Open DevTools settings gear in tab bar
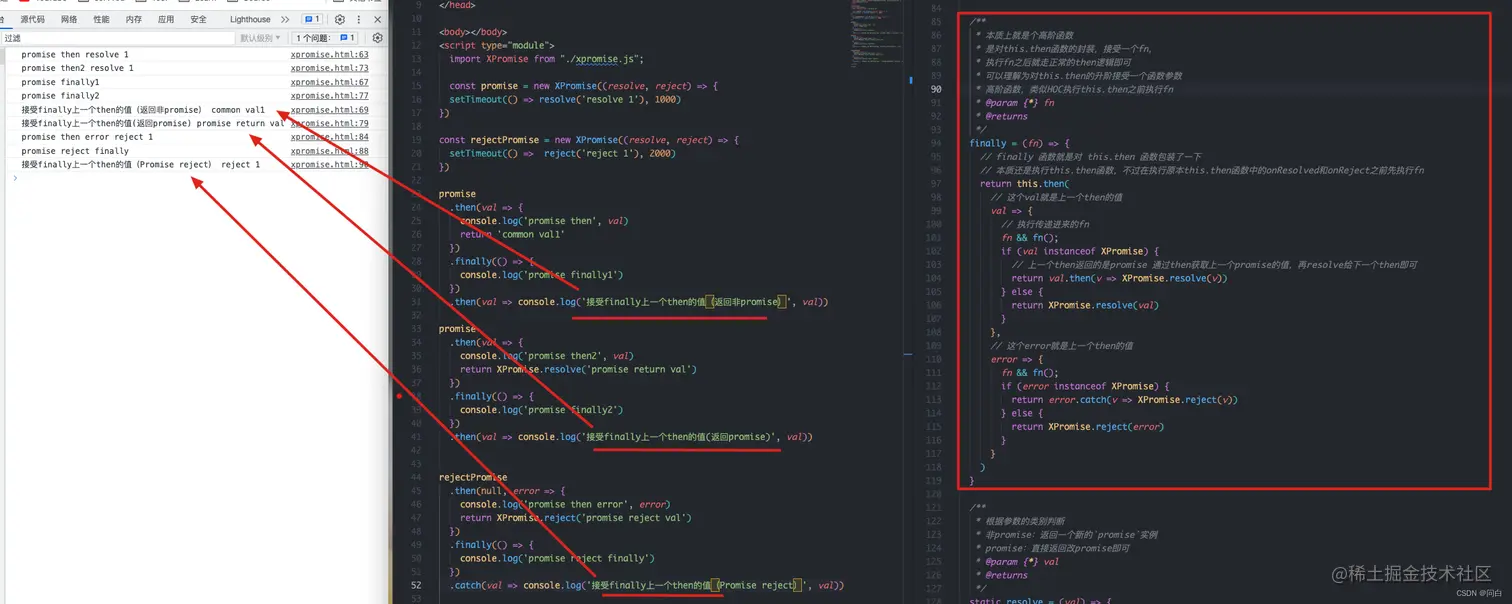1512x604 pixels. 340,19
